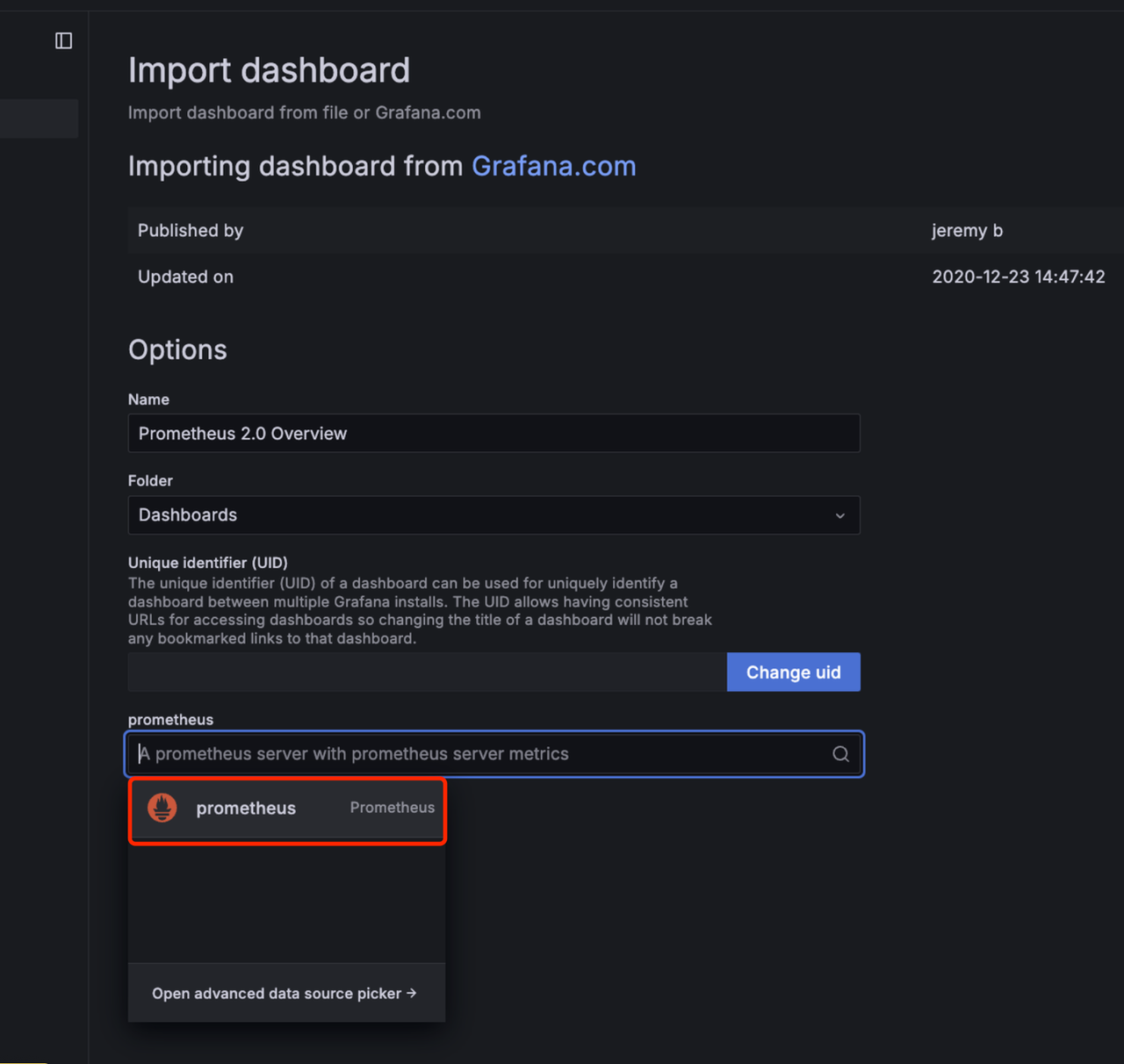The image size is (1124, 1064).
Task: Select the highlighted item in left sidebar
Action: tap(39, 119)
